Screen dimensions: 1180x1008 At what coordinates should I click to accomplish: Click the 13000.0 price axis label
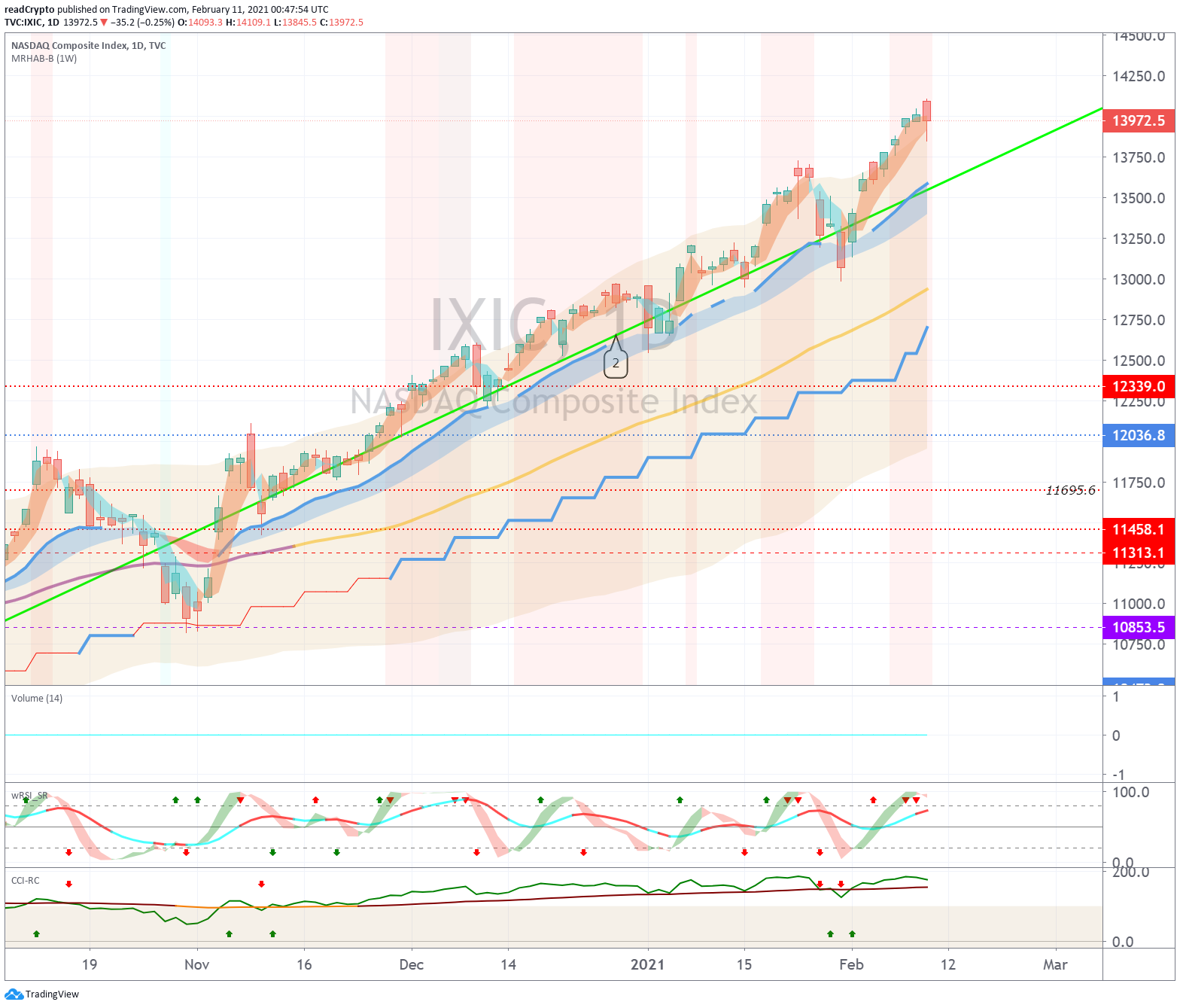(x=1139, y=279)
